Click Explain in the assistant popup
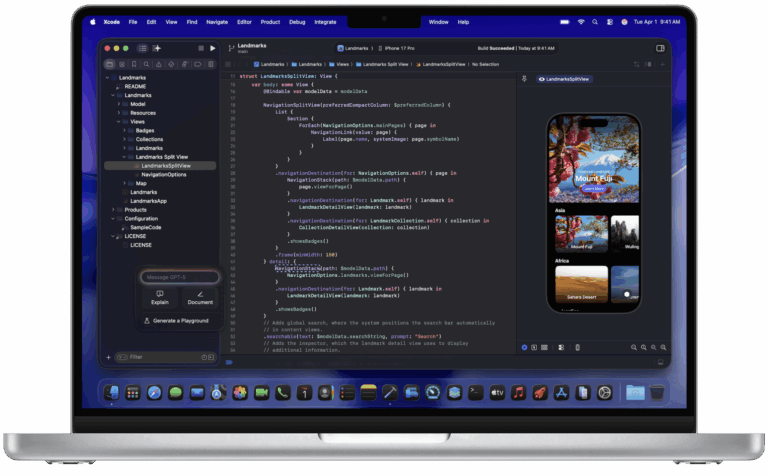 160,297
